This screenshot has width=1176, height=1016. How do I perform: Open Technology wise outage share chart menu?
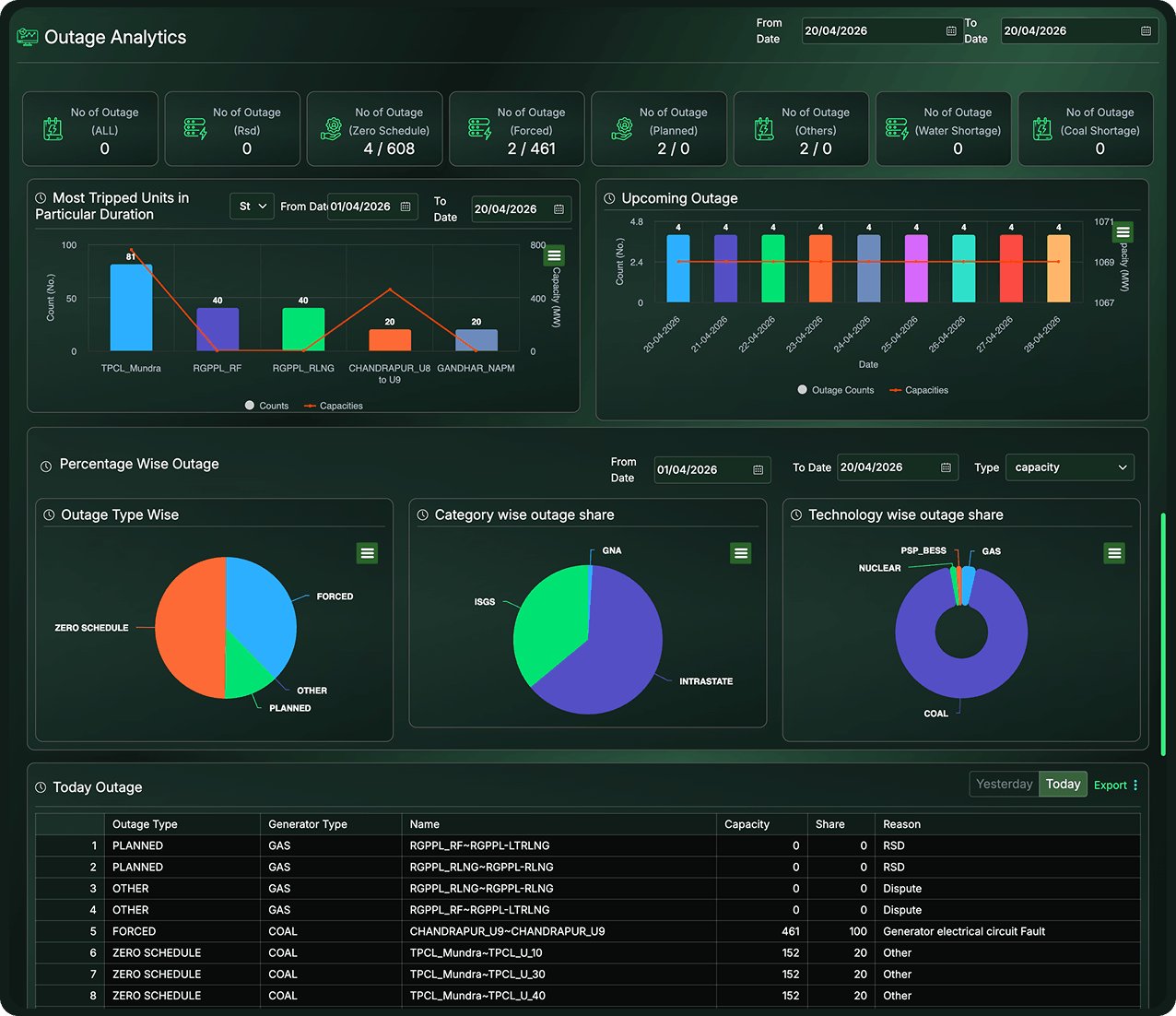[x=1114, y=553]
